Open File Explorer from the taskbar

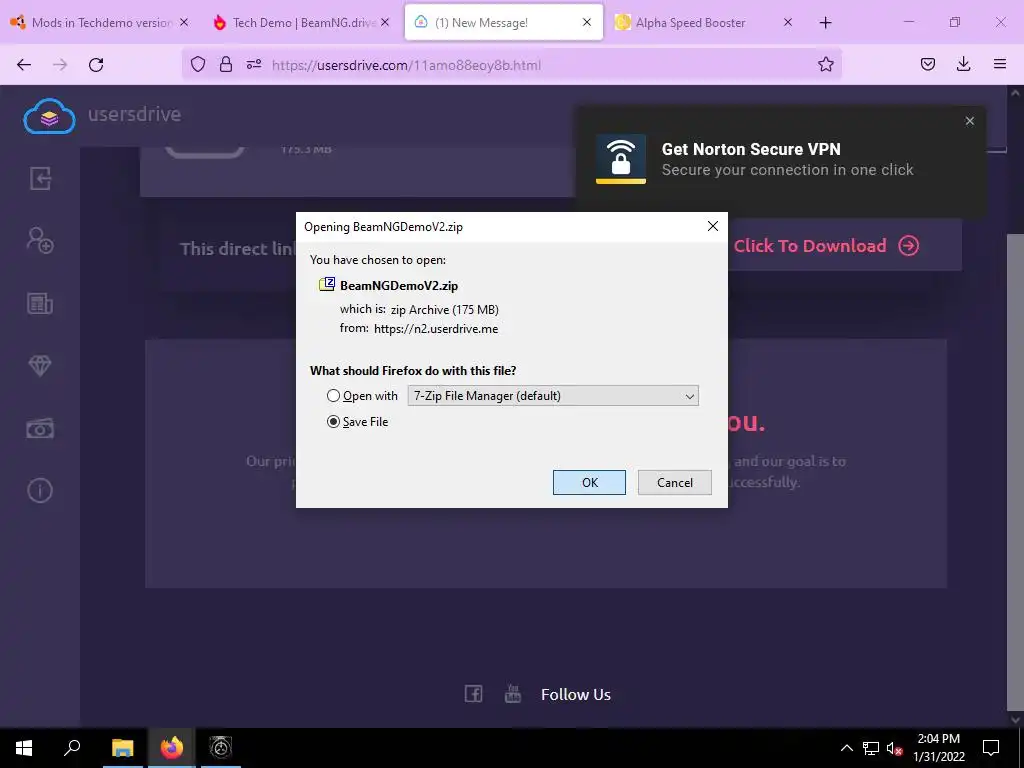(x=122, y=747)
